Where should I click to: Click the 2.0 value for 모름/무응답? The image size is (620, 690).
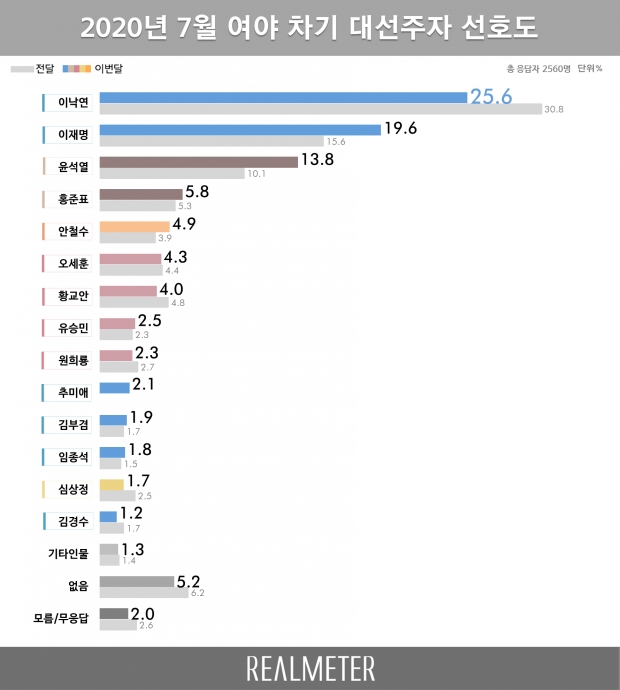(x=143, y=614)
